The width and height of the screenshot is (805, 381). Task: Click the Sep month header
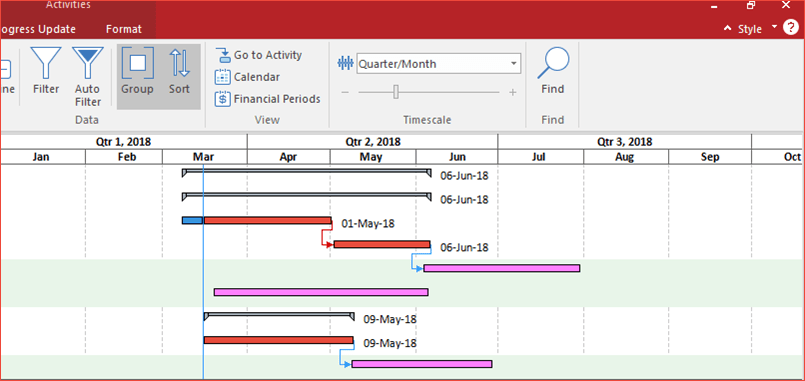[x=710, y=157]
